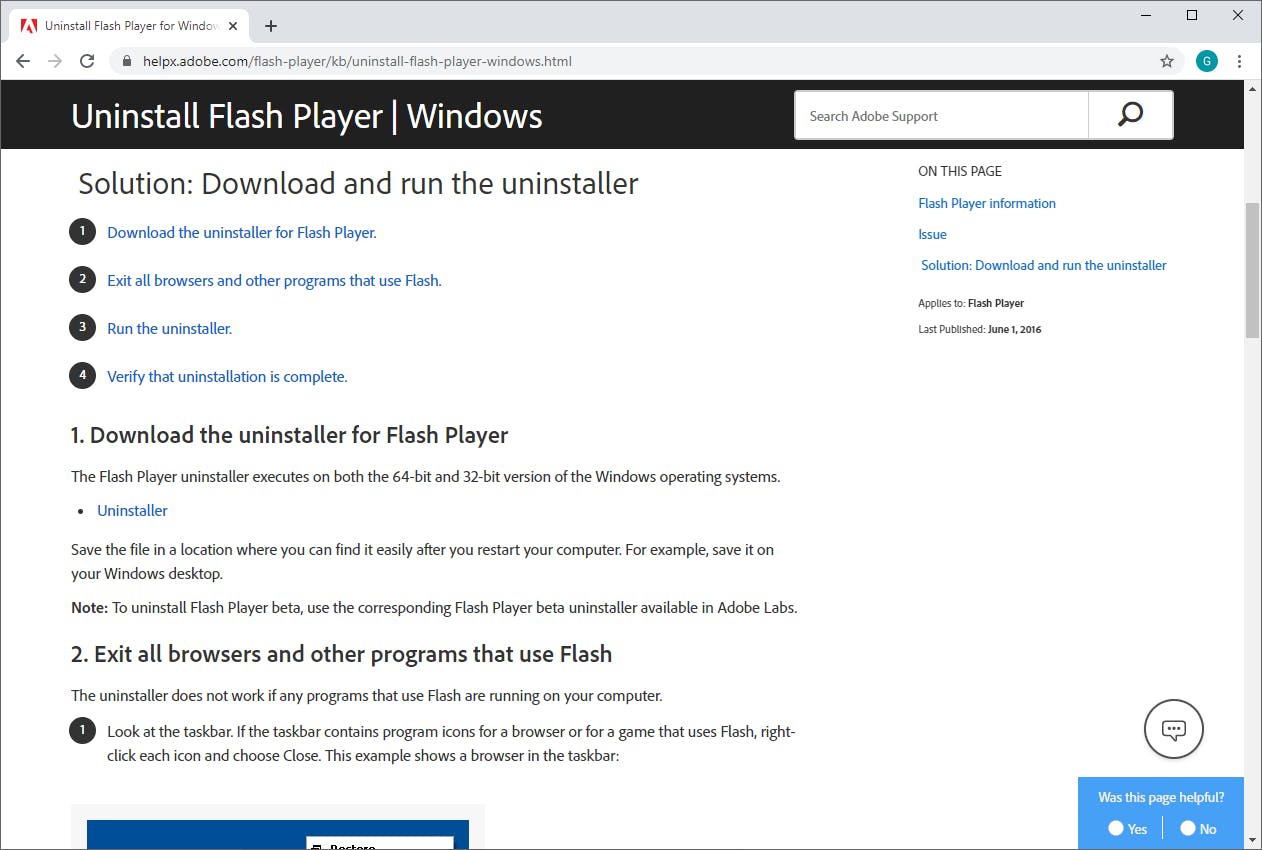Viewport: 1262px width, 850px height.
Task: Click 'Was this page helpful?' label
Action: (1161, 797)
